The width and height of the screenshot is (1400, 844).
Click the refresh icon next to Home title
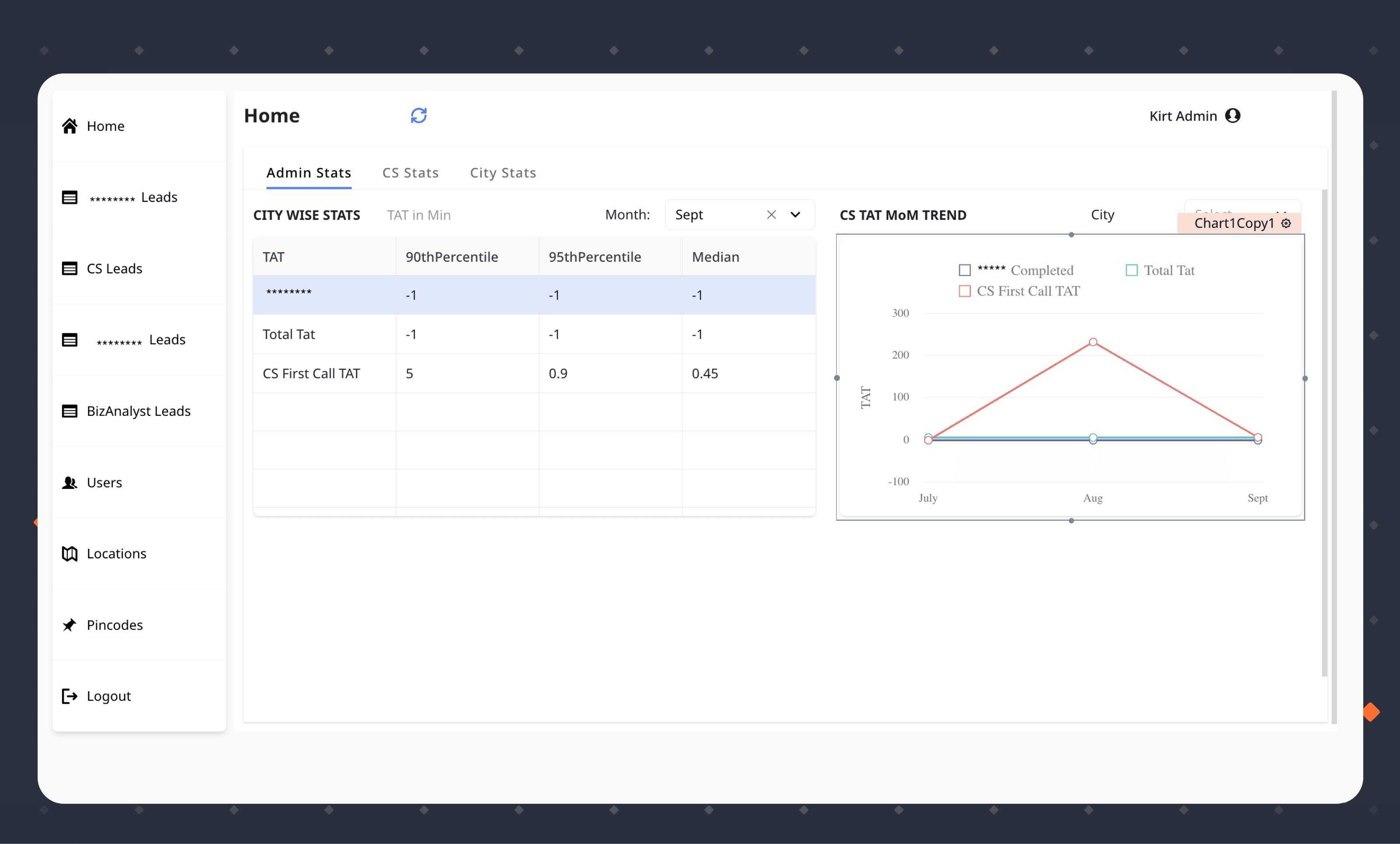point(419,115)
